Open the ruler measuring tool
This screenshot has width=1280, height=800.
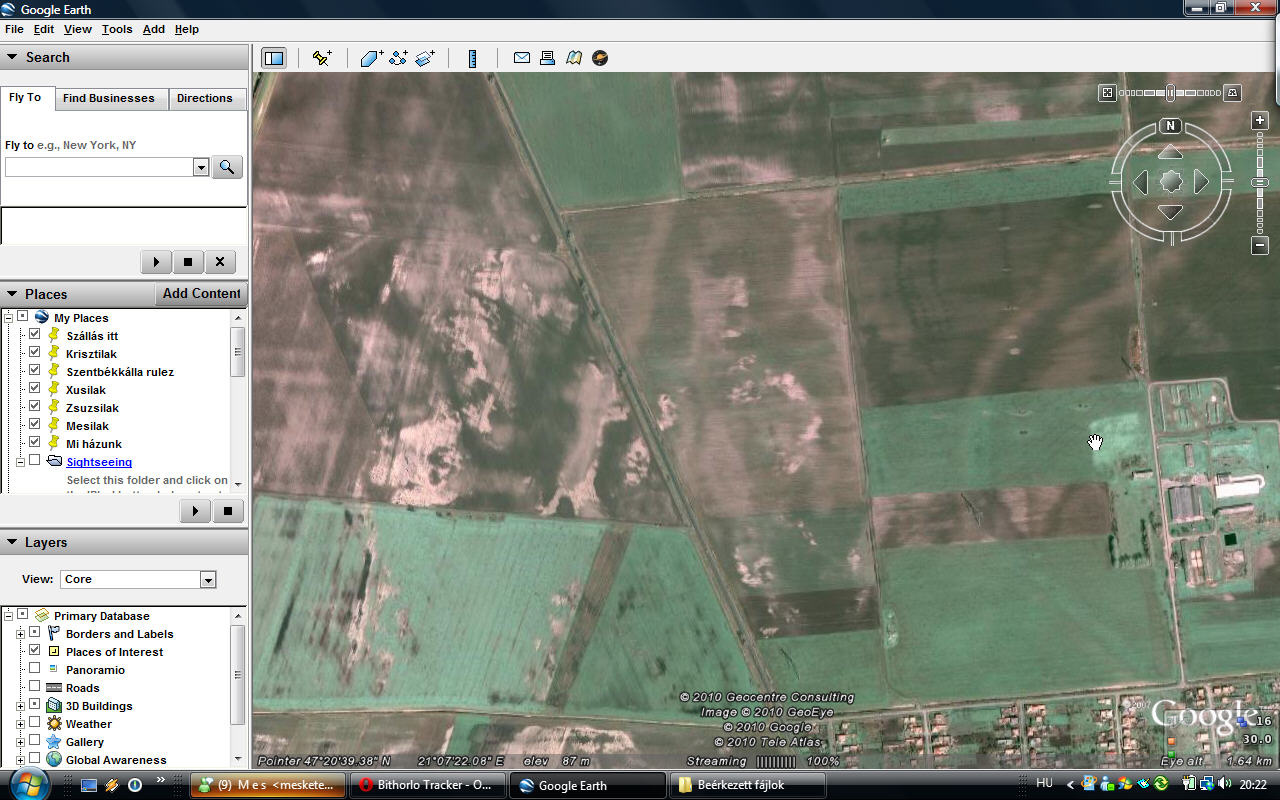point(473,58)
